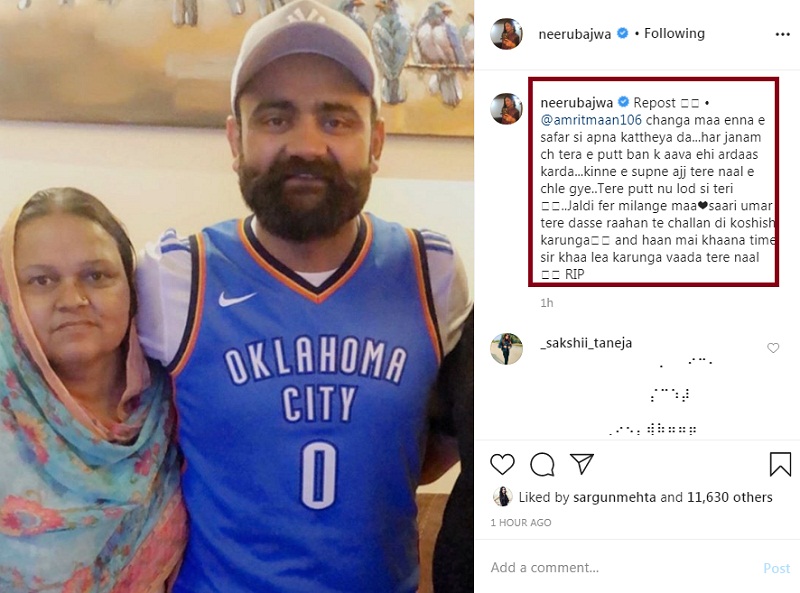Click _sakshii_taneja's commenter avatar
Image resolution: width=800 pixels, height=593 pixels.
coord(506,348)
